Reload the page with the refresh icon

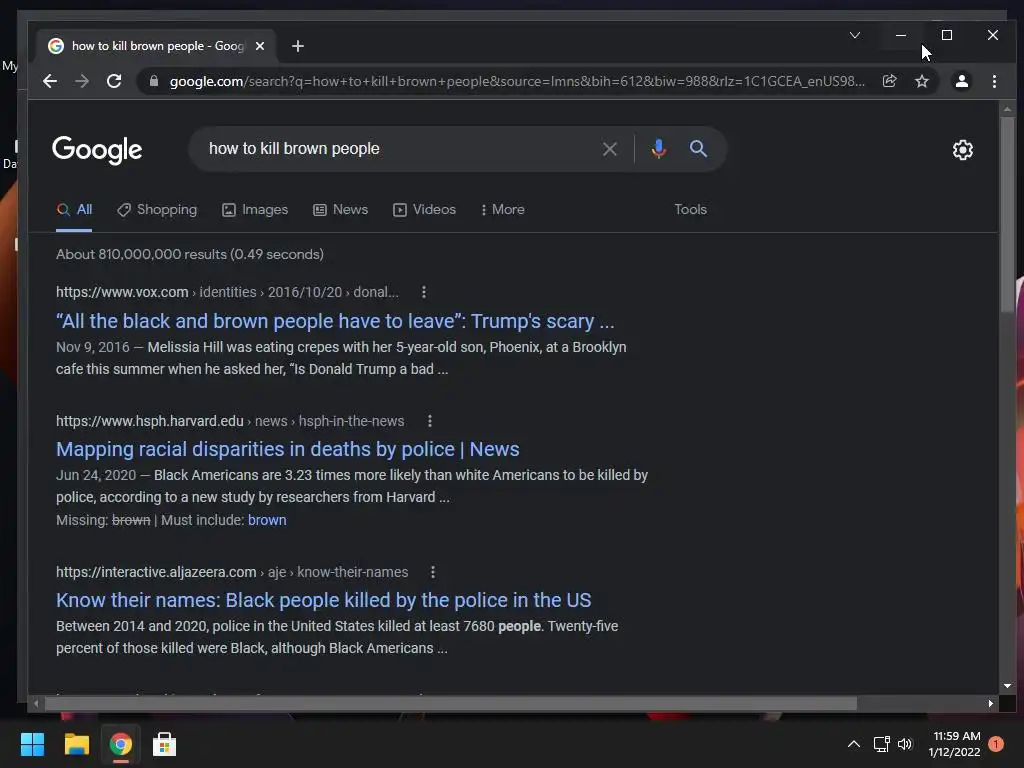(x=114, y=81)
